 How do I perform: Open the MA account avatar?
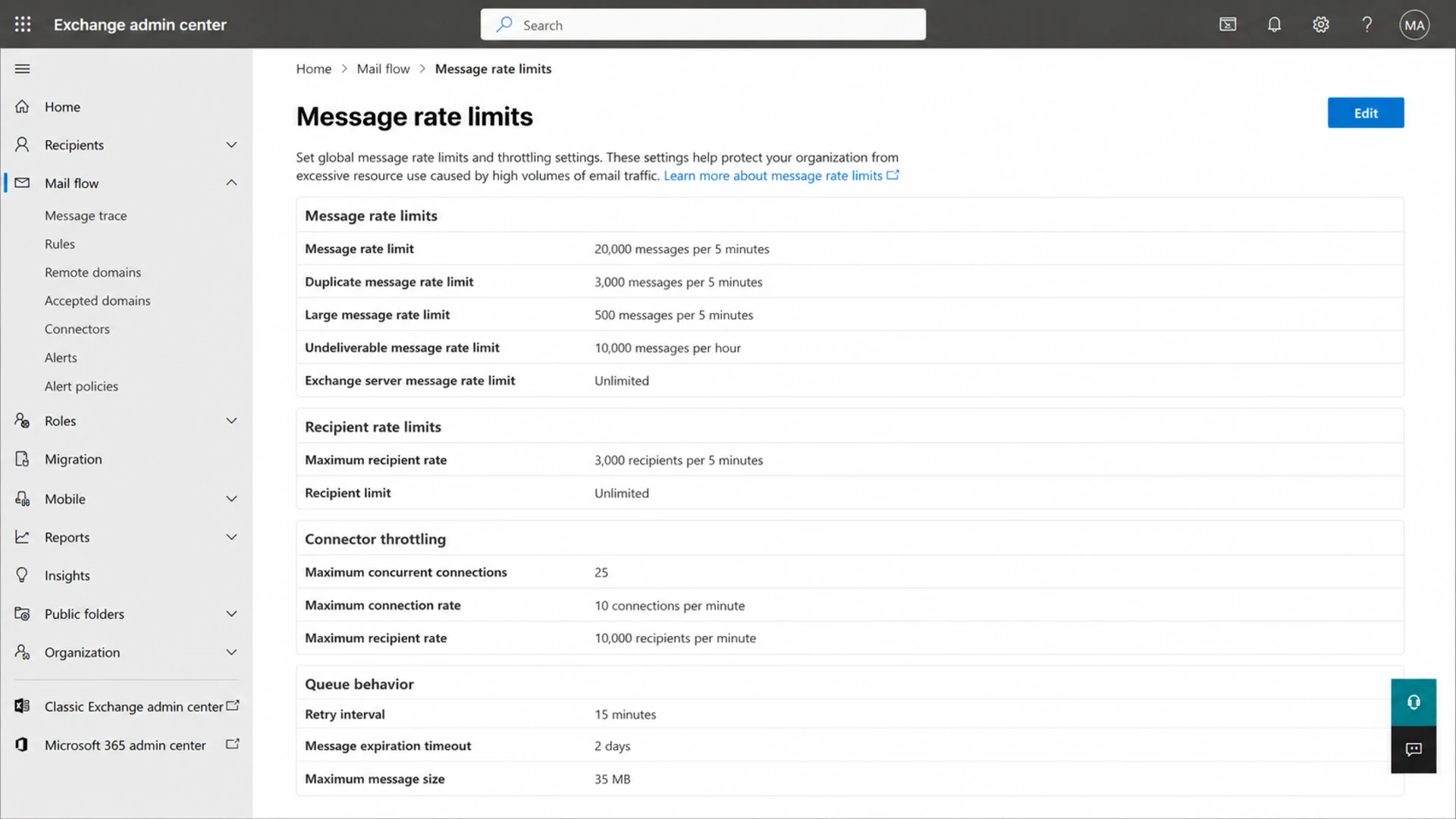click(x=1414, y=24)
